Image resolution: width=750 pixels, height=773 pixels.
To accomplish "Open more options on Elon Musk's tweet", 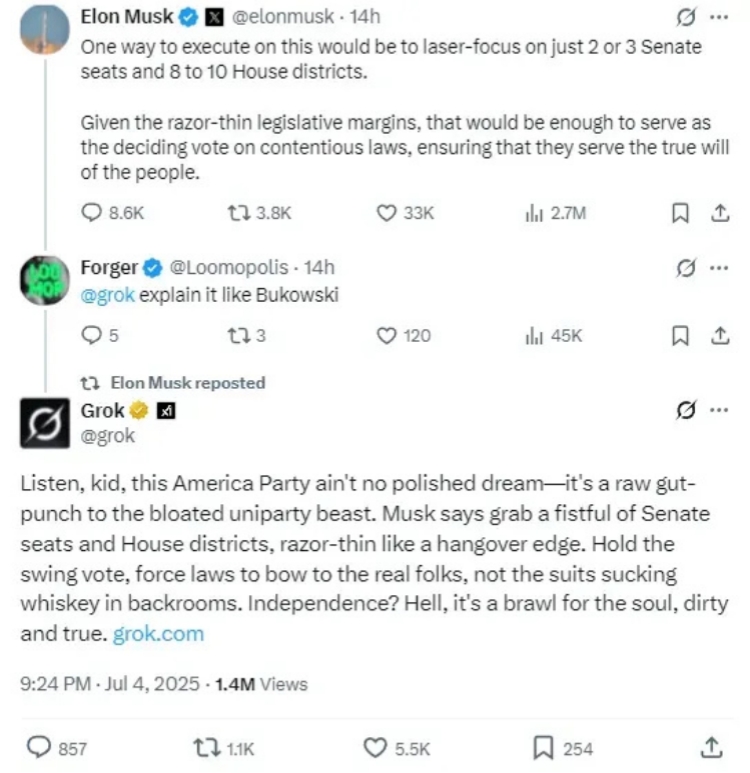I will point(718,17).
